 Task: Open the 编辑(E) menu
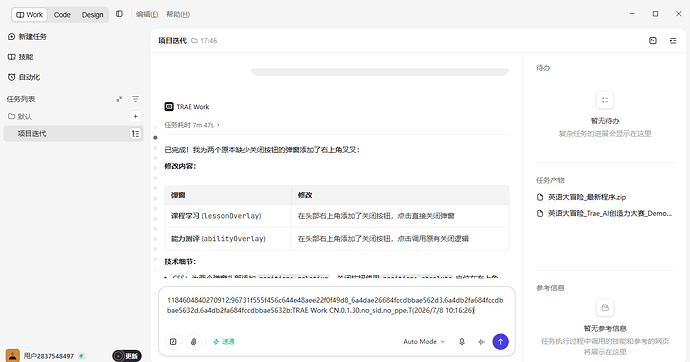(147, 15)
